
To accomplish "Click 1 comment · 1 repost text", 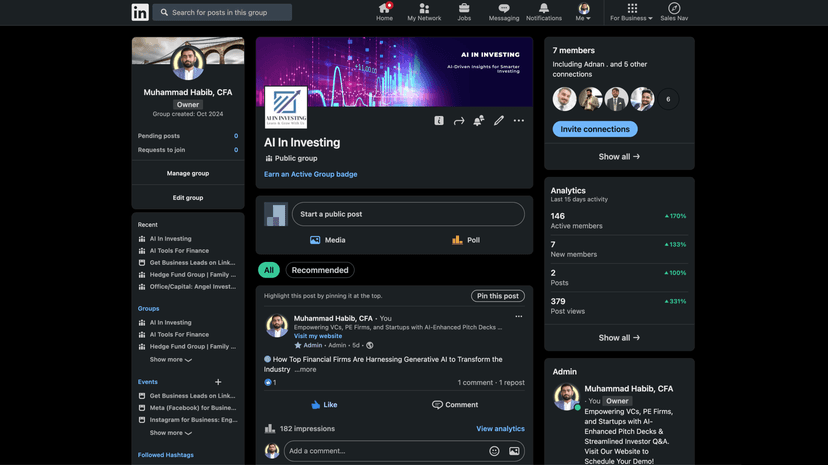I will 491,383.
